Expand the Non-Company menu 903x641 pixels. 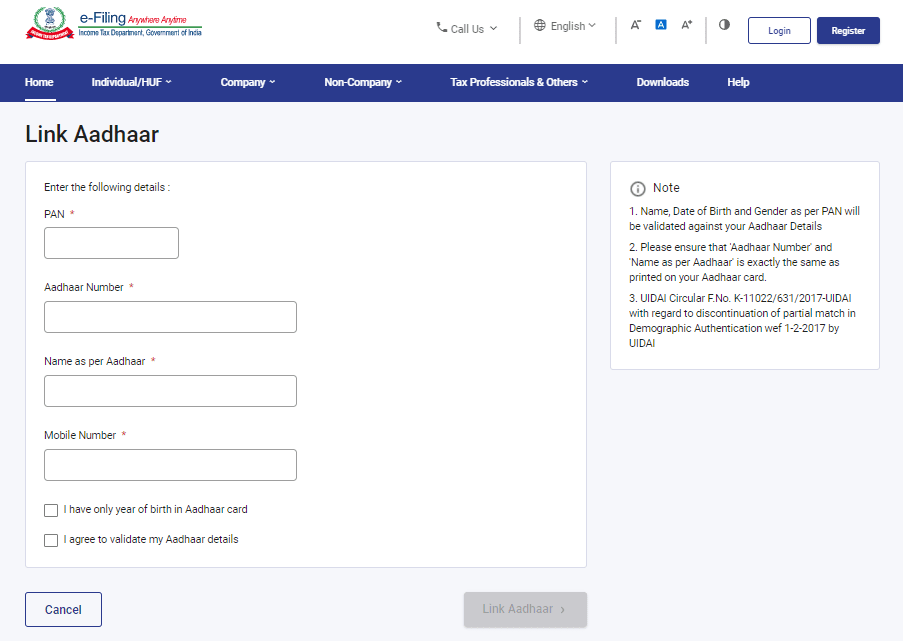363,82
